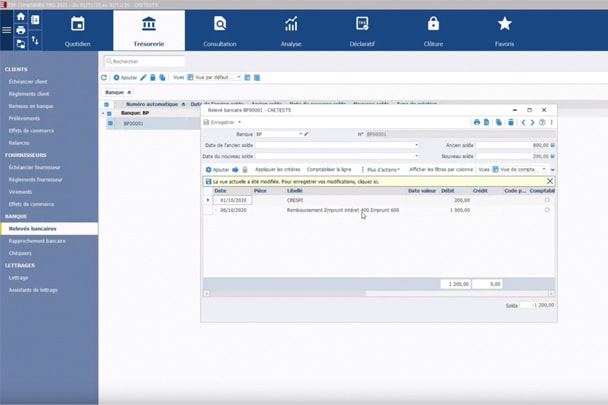Open the Favoris star tab
The image size is (608, 405).
504,28
